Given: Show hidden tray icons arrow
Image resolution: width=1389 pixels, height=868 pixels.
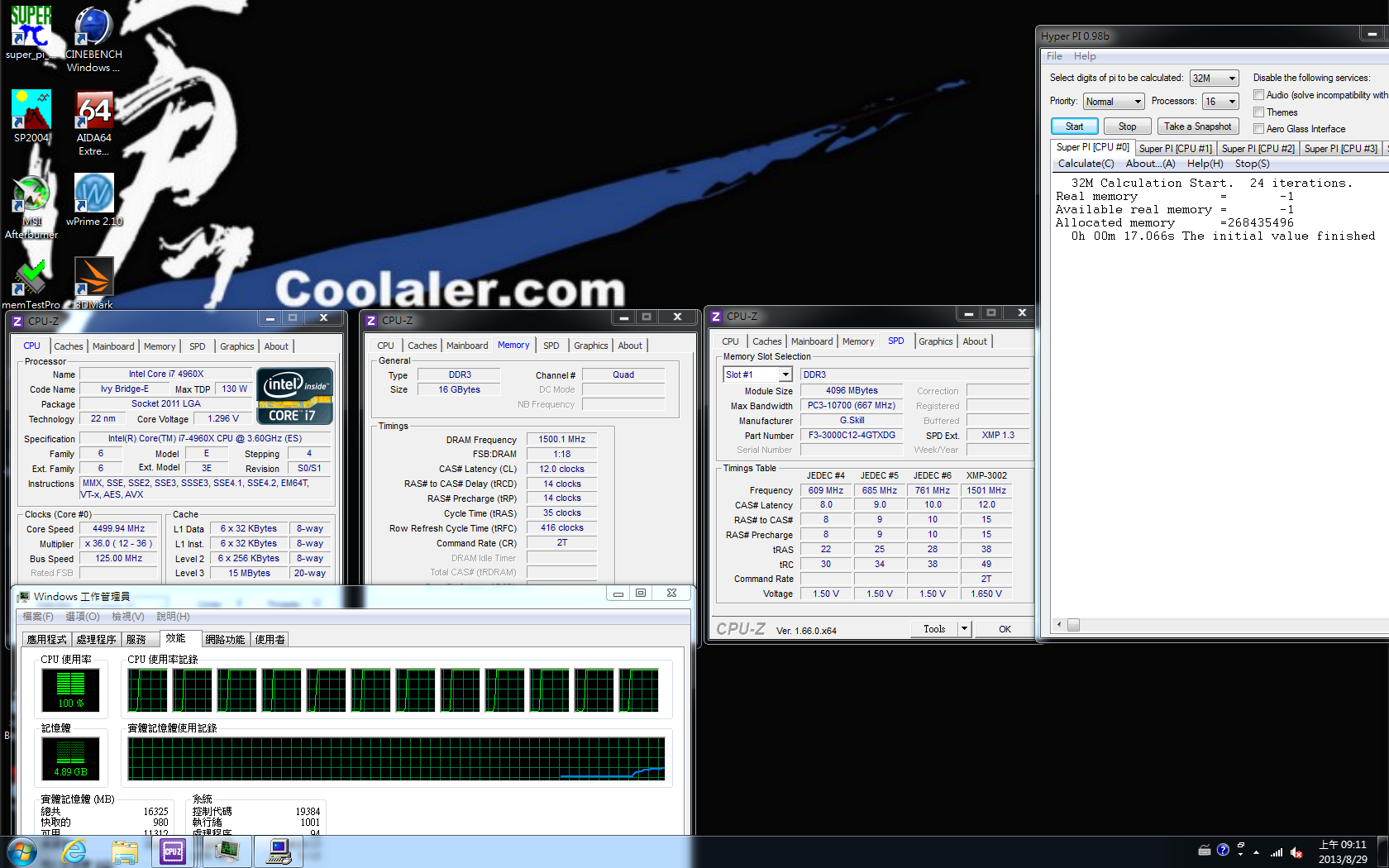Looking at the screenshot, I should pos(1256,852).
